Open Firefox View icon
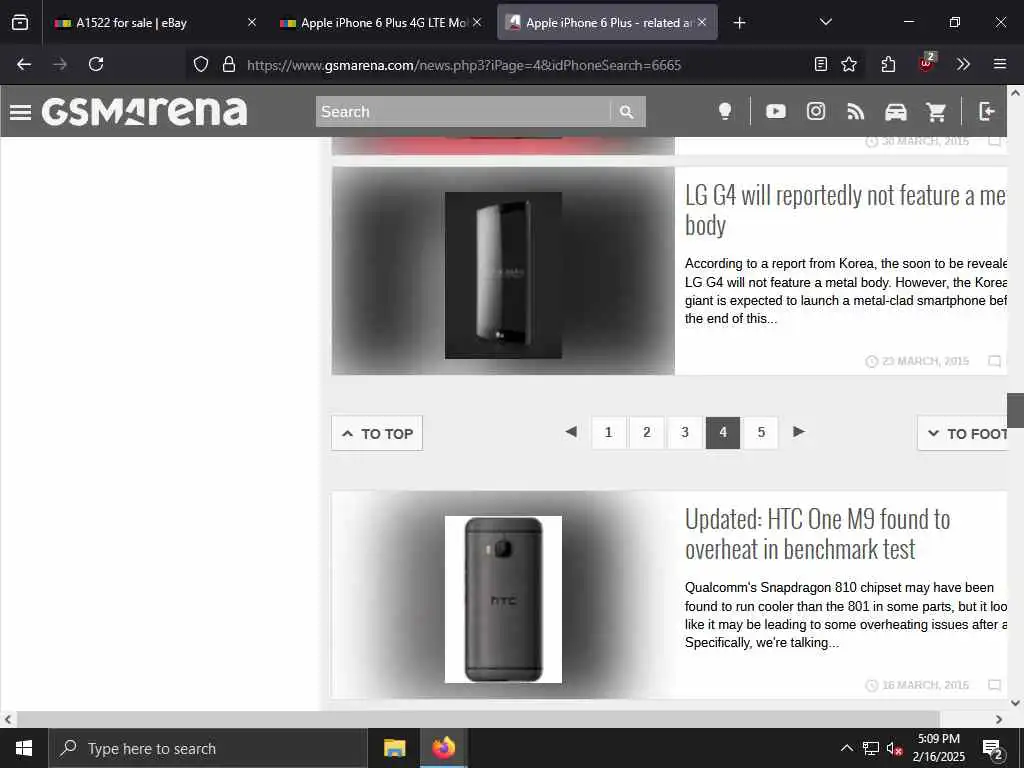The width and height of the screenshot is (1024, 768). [x=20, y=23]
